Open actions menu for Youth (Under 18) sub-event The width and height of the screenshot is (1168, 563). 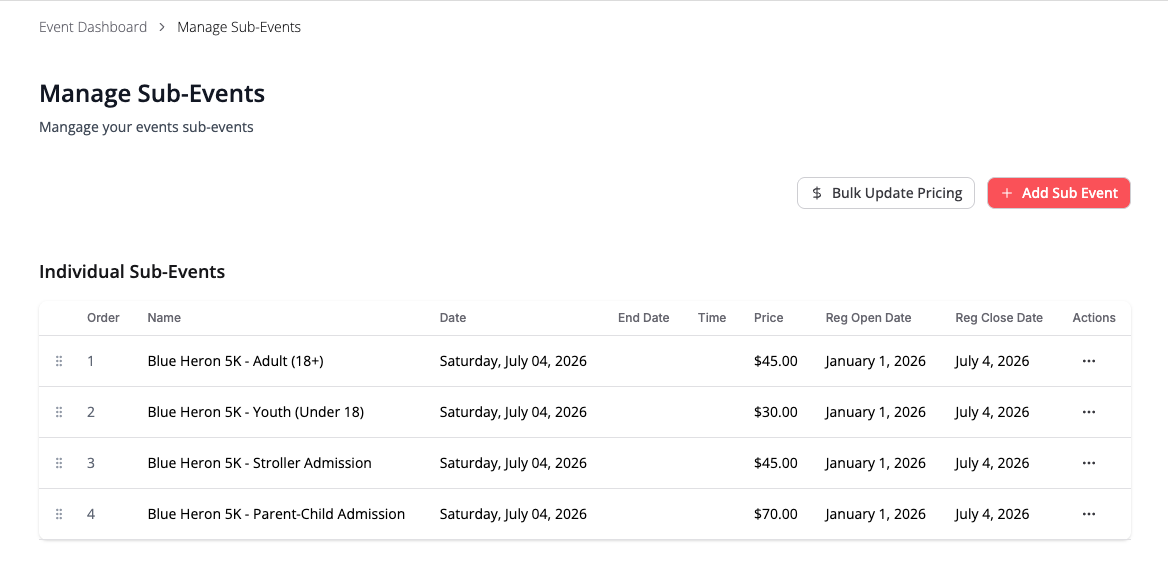[1089, 412]
